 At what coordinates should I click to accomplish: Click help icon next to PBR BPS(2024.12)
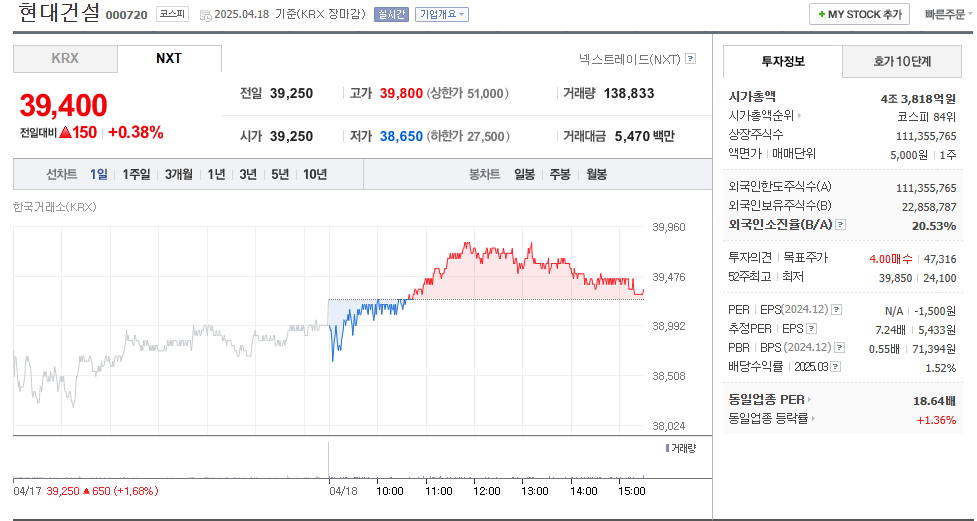[x=840, y=347]
